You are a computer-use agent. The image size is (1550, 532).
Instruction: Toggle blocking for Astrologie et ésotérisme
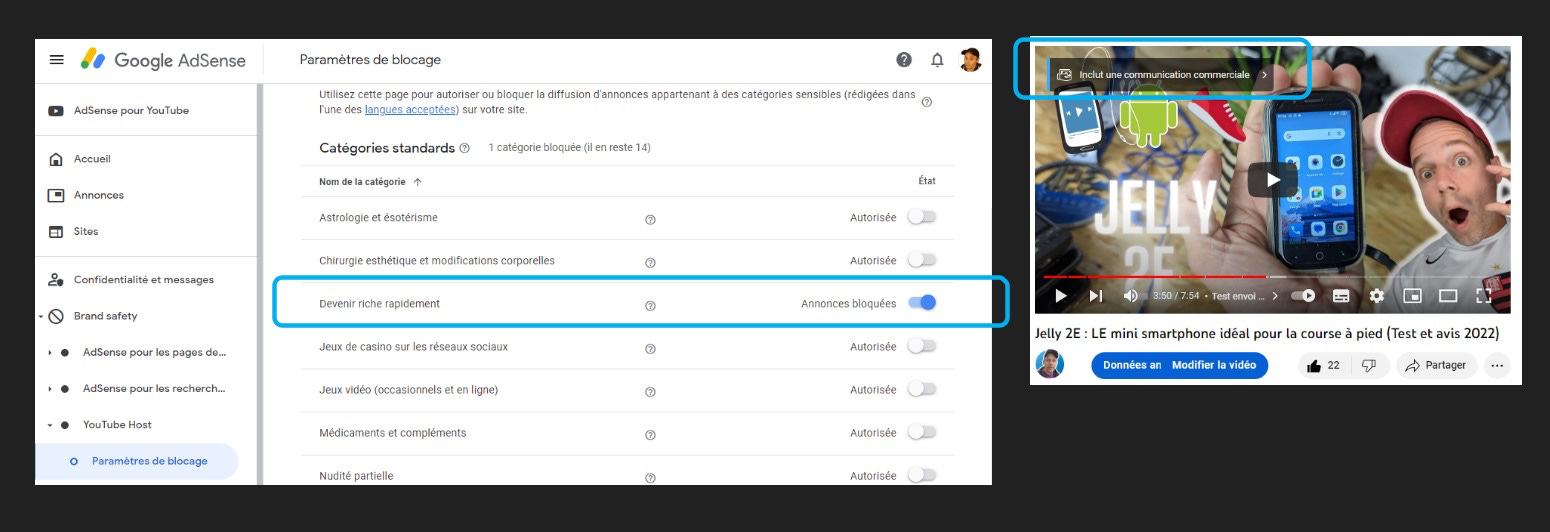pyautogui.click(x=921, y=217)
